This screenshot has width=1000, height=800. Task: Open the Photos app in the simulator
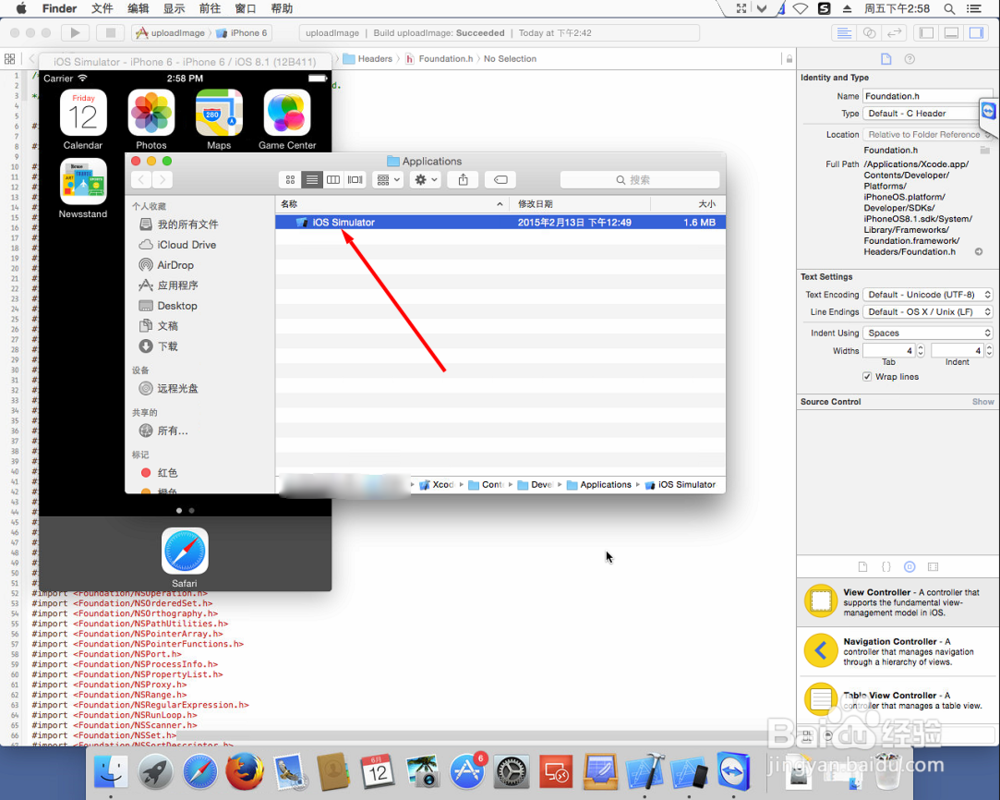coord(151,113)
